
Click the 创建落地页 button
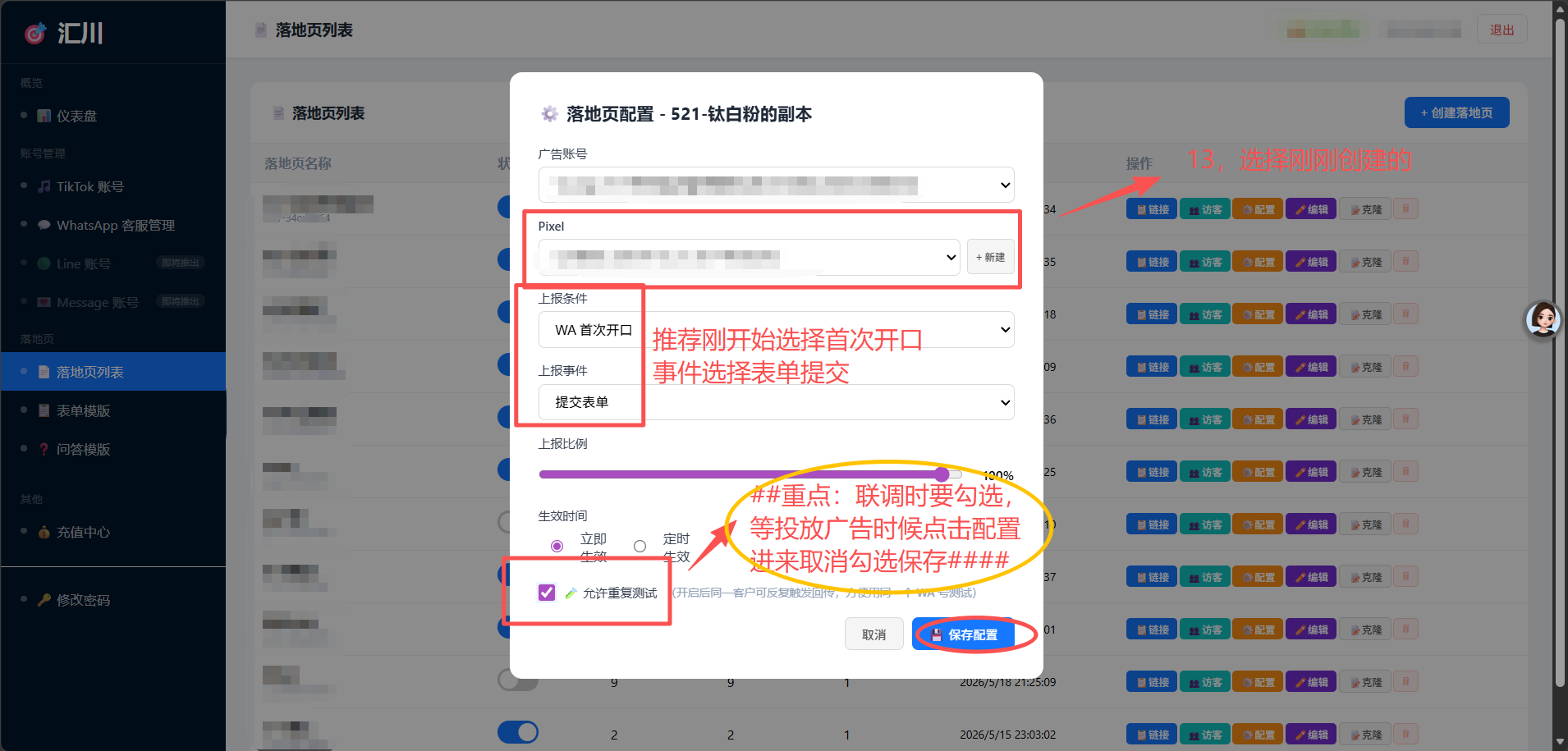(x=1456, y=112)
